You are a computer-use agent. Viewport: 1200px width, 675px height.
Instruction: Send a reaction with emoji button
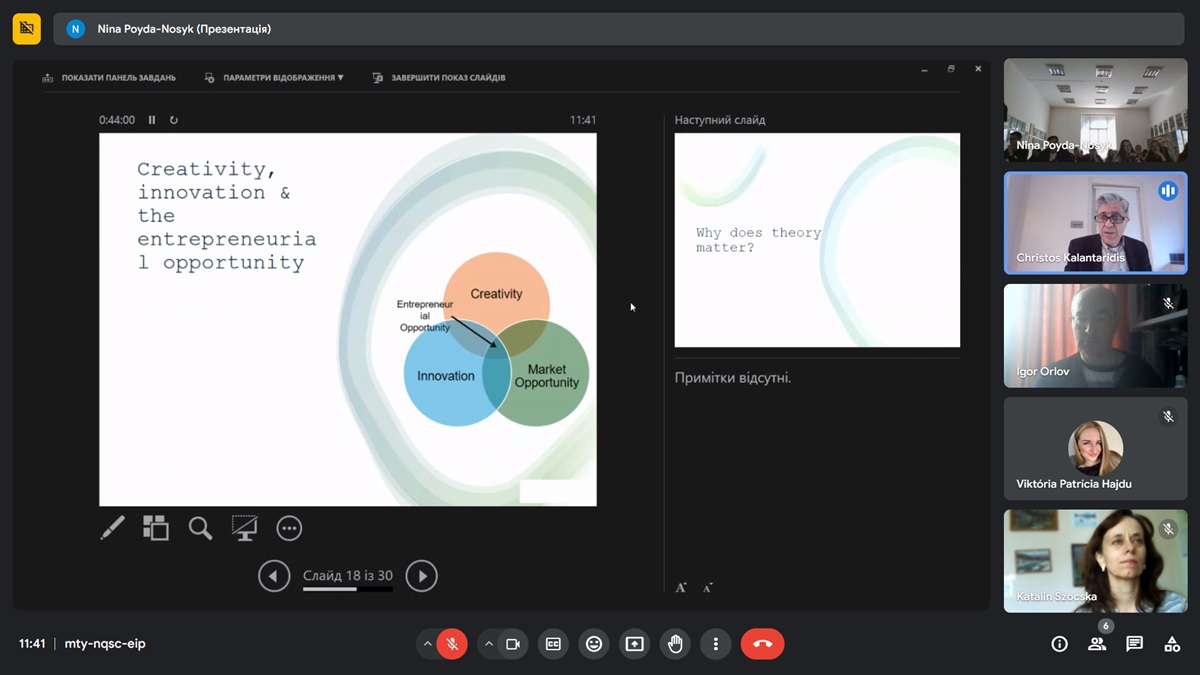click(x=594, y=644)
